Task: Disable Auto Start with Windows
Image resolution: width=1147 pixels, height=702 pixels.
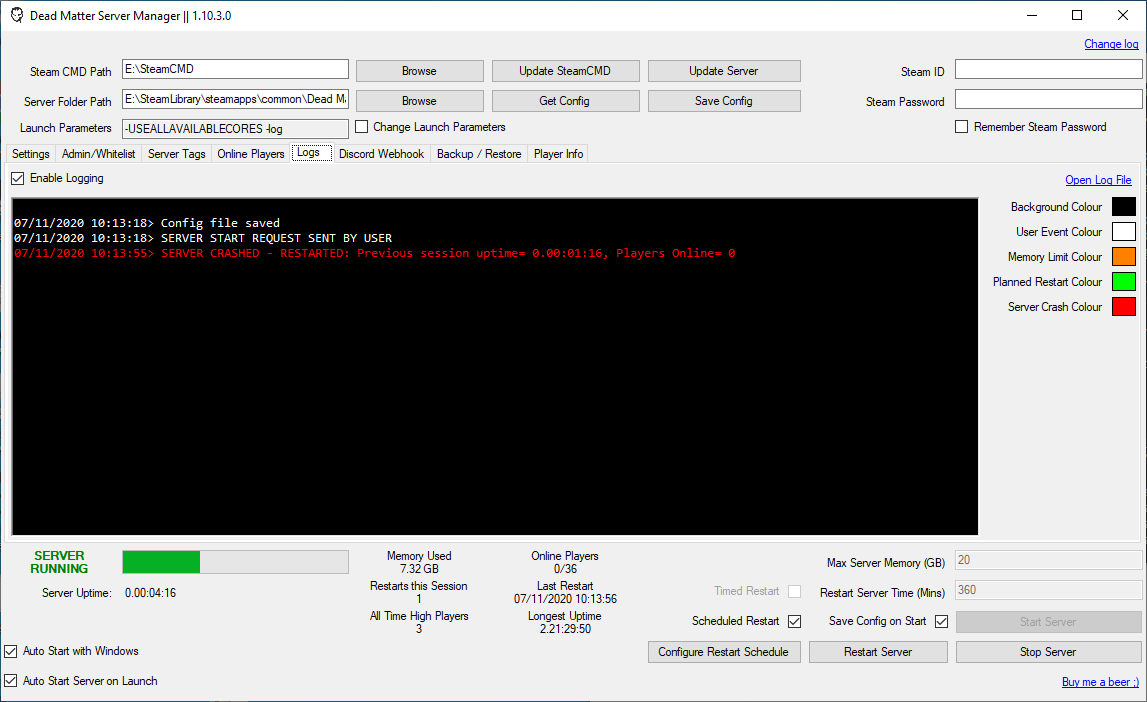Action: coord(10,650)
